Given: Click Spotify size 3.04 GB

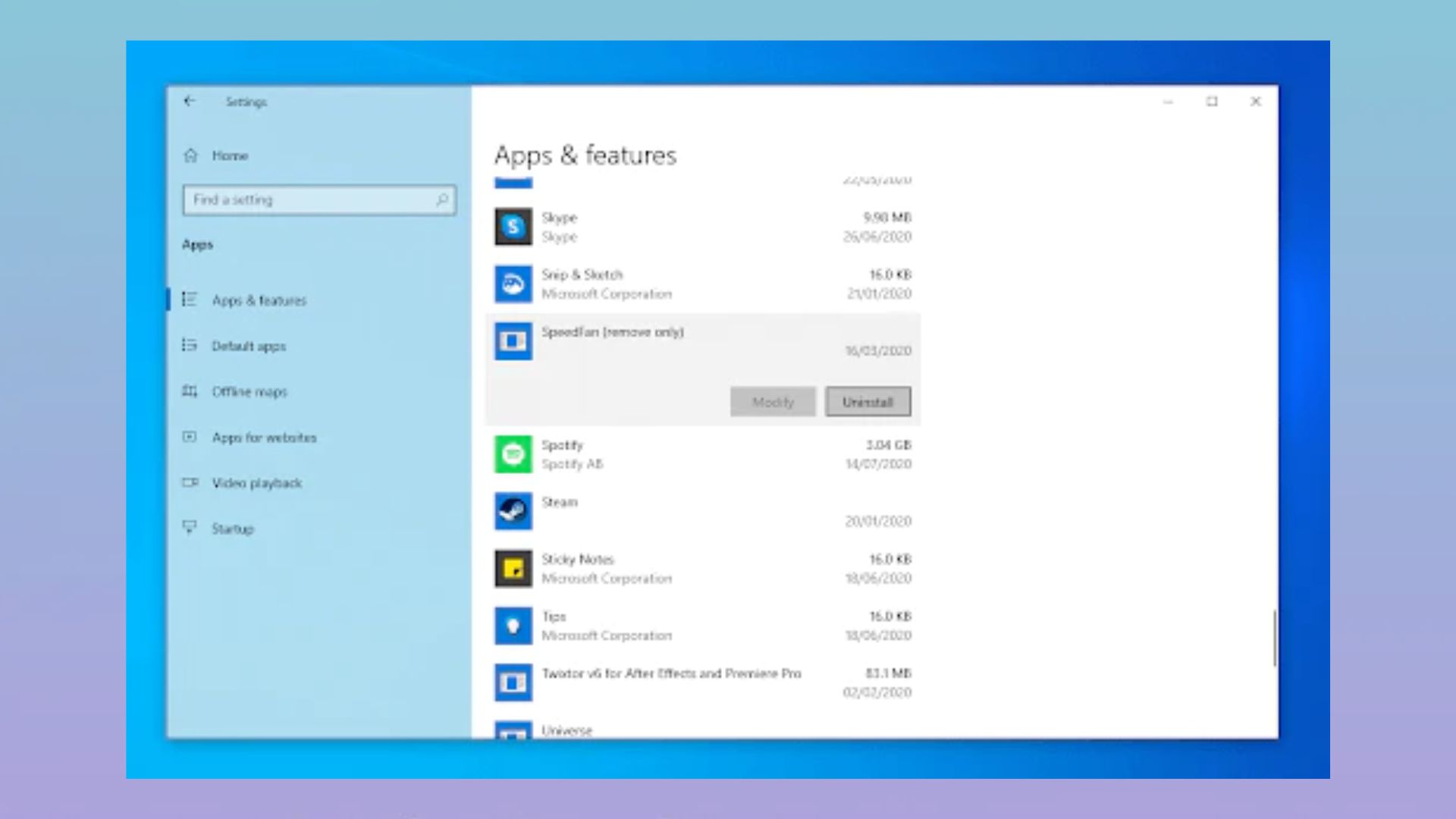Looking at the screenshot, I should pos(888,445).
